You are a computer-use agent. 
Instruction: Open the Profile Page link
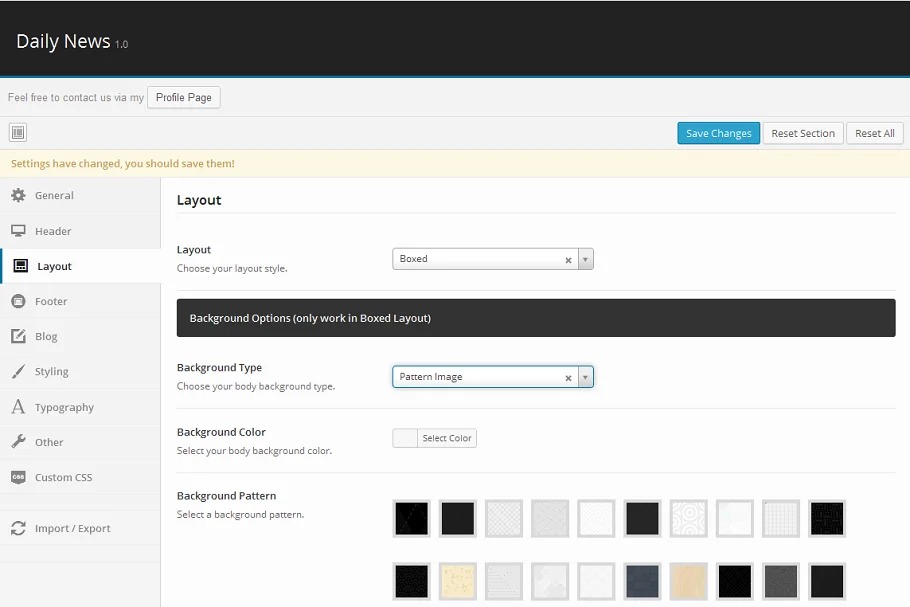pyautogui.click(x=184, y=97)
